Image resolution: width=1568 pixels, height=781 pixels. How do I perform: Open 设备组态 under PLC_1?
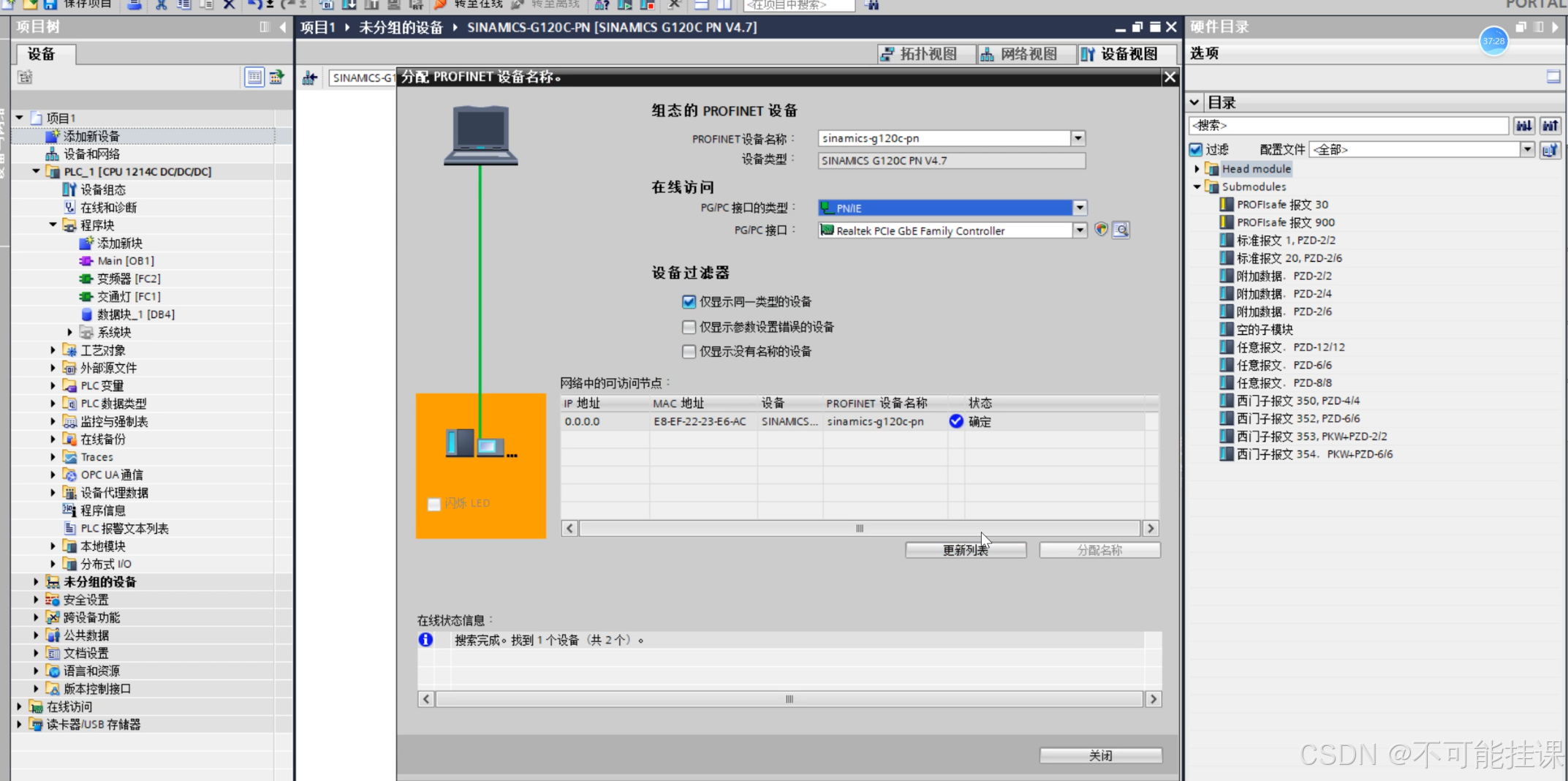click(x=103, y=189)
